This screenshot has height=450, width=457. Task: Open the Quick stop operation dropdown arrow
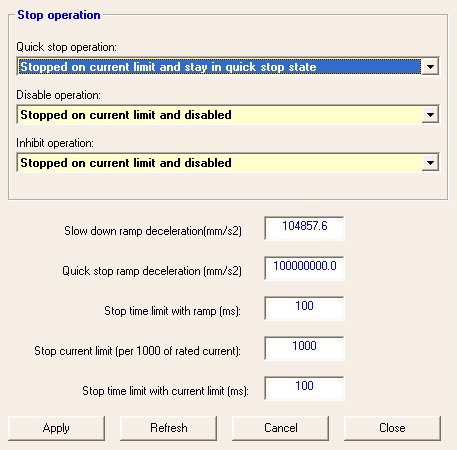(430, 67)
